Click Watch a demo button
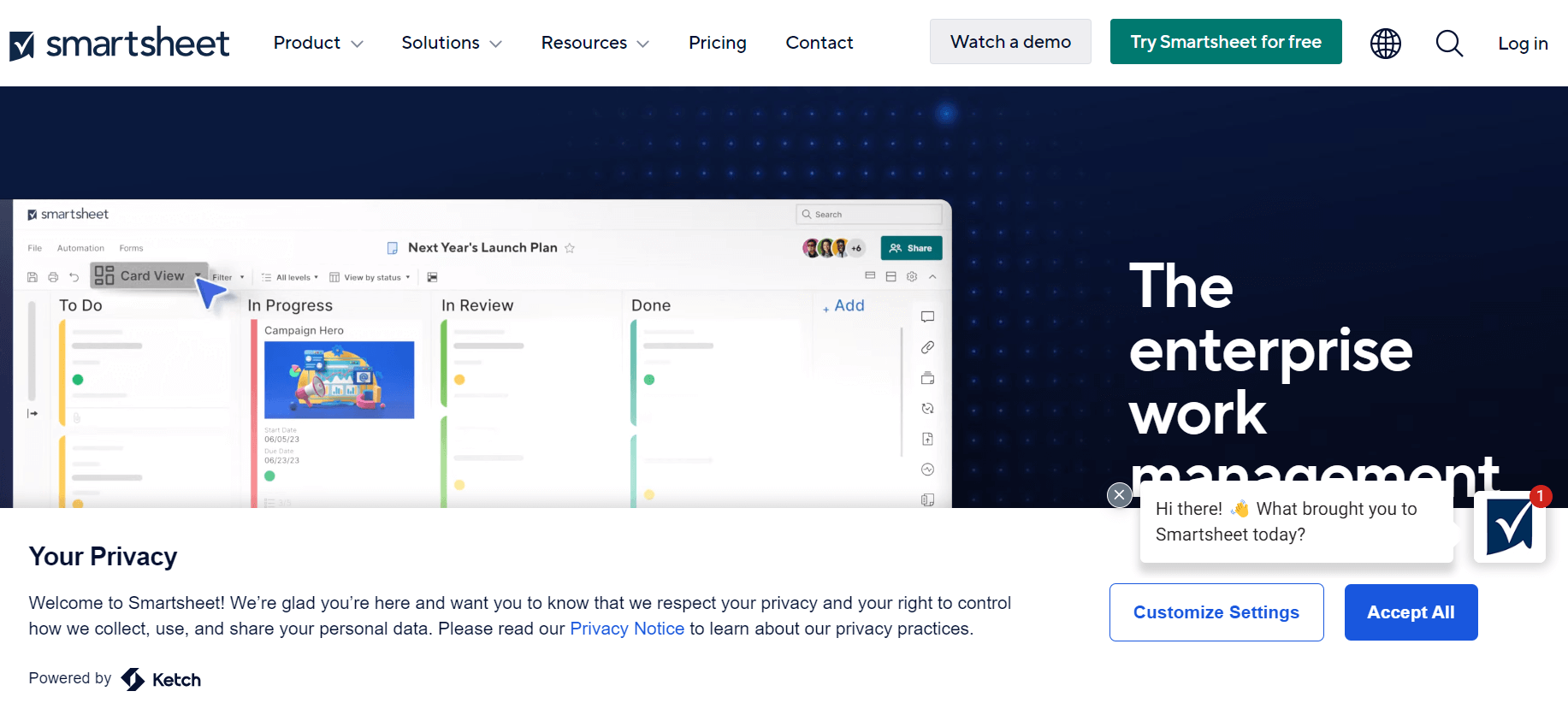This screenshot has height=709, width=1568. point(1010,41)
